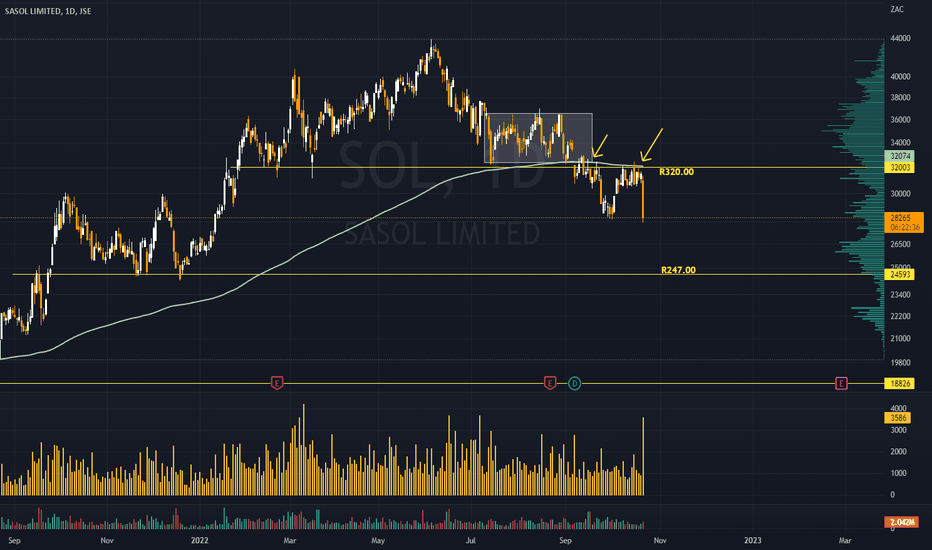
Task: Click the SASOL LIMITED, 1D, JSE chart title
Action: tap(48, 11)
